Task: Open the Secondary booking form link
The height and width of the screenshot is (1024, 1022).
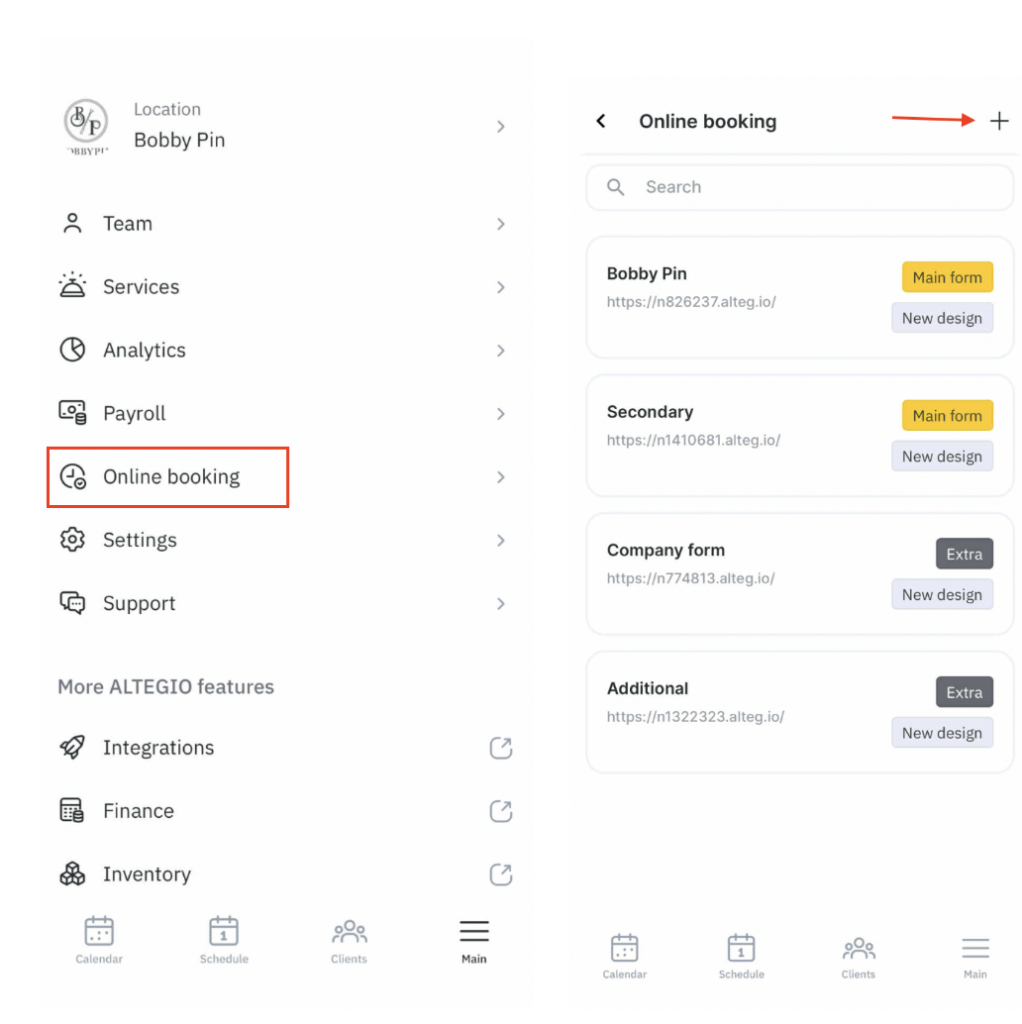Action: click(x=693, y=440)
